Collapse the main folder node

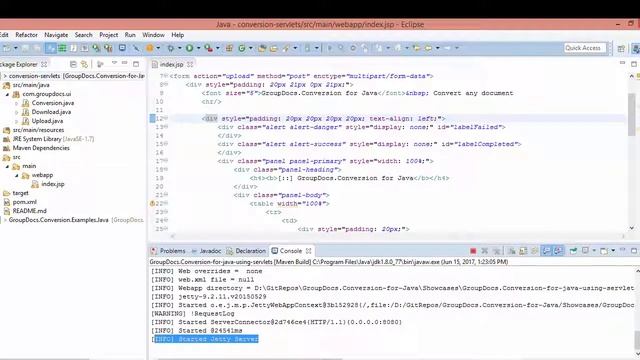[7, 166]
